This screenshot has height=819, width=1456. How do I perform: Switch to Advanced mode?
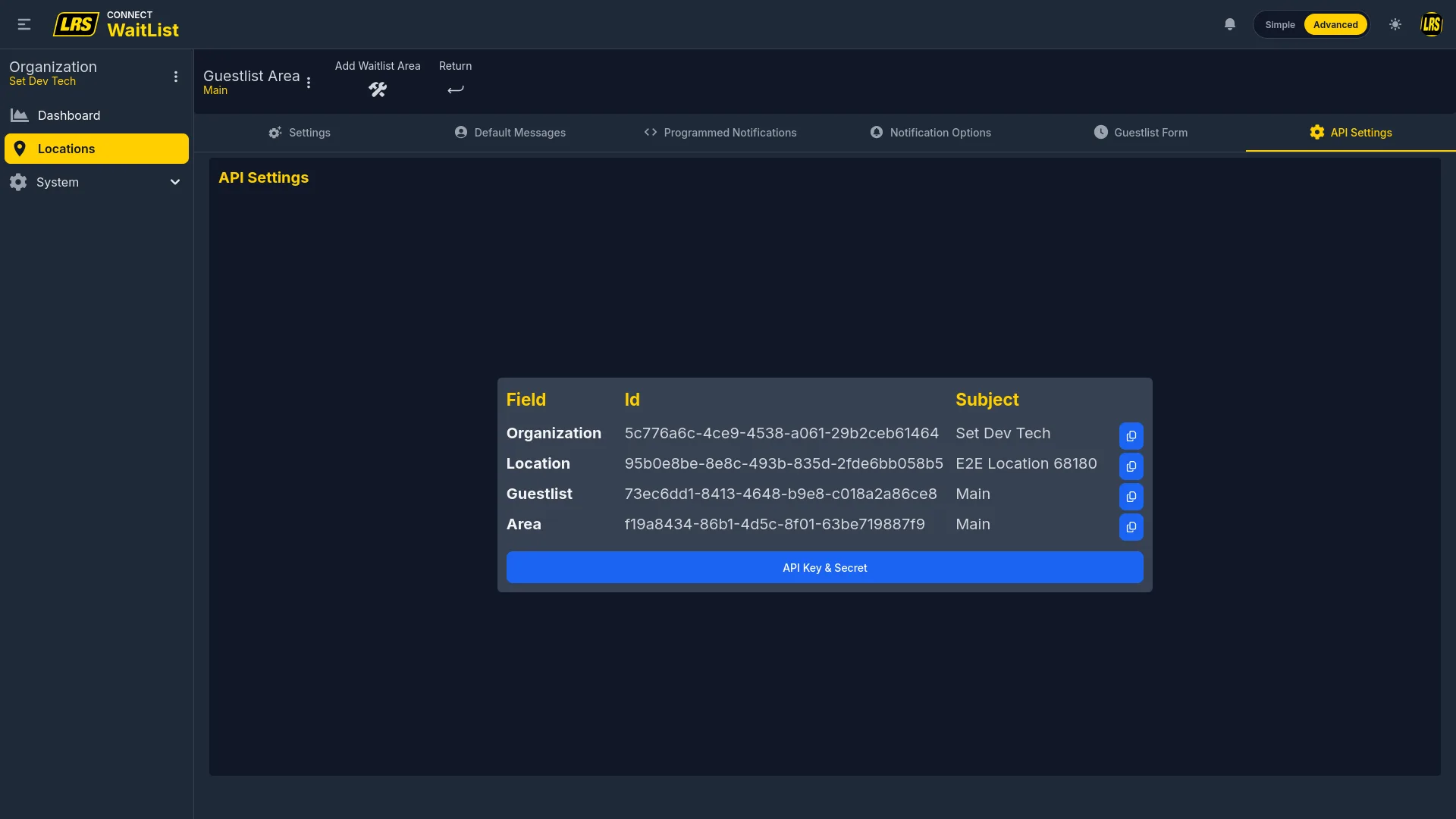pos(1335,25)
